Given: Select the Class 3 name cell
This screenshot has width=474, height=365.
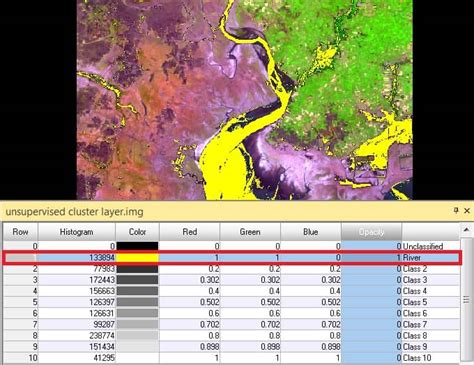Looking at the screenshot, I should coord(431,280).
